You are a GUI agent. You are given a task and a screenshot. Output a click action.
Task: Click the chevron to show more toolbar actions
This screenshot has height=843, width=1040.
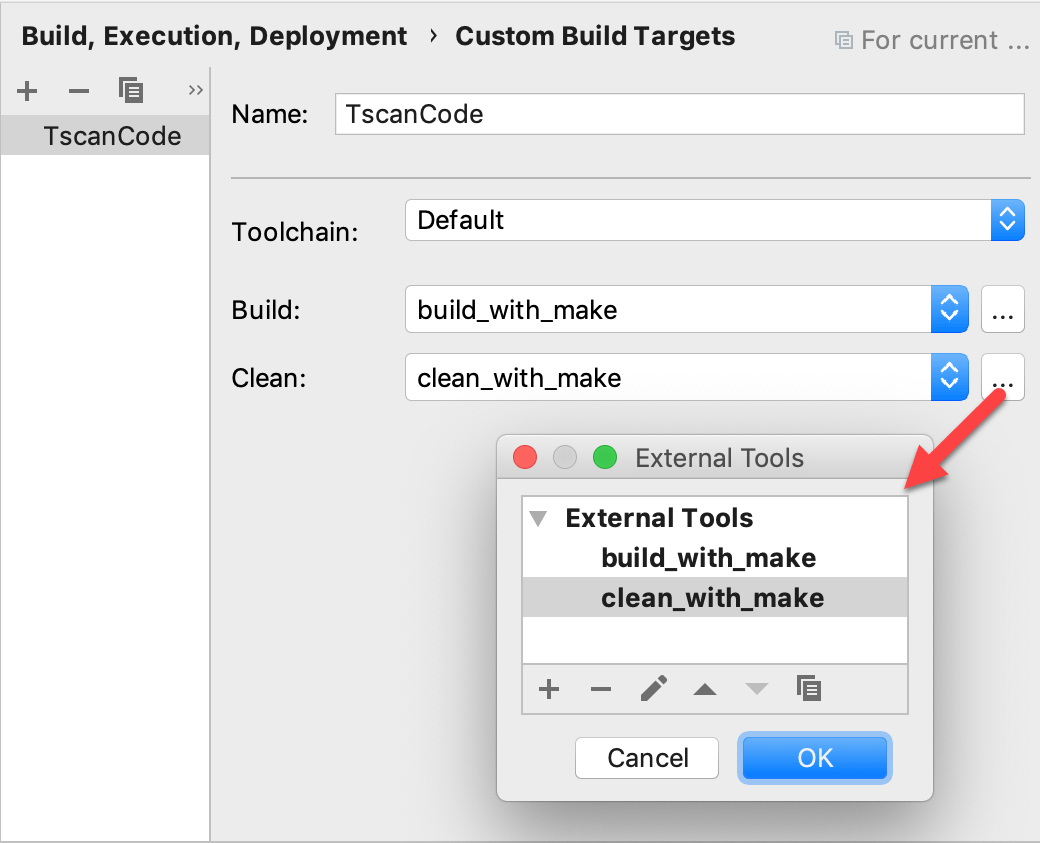click(x=194, y=90)
